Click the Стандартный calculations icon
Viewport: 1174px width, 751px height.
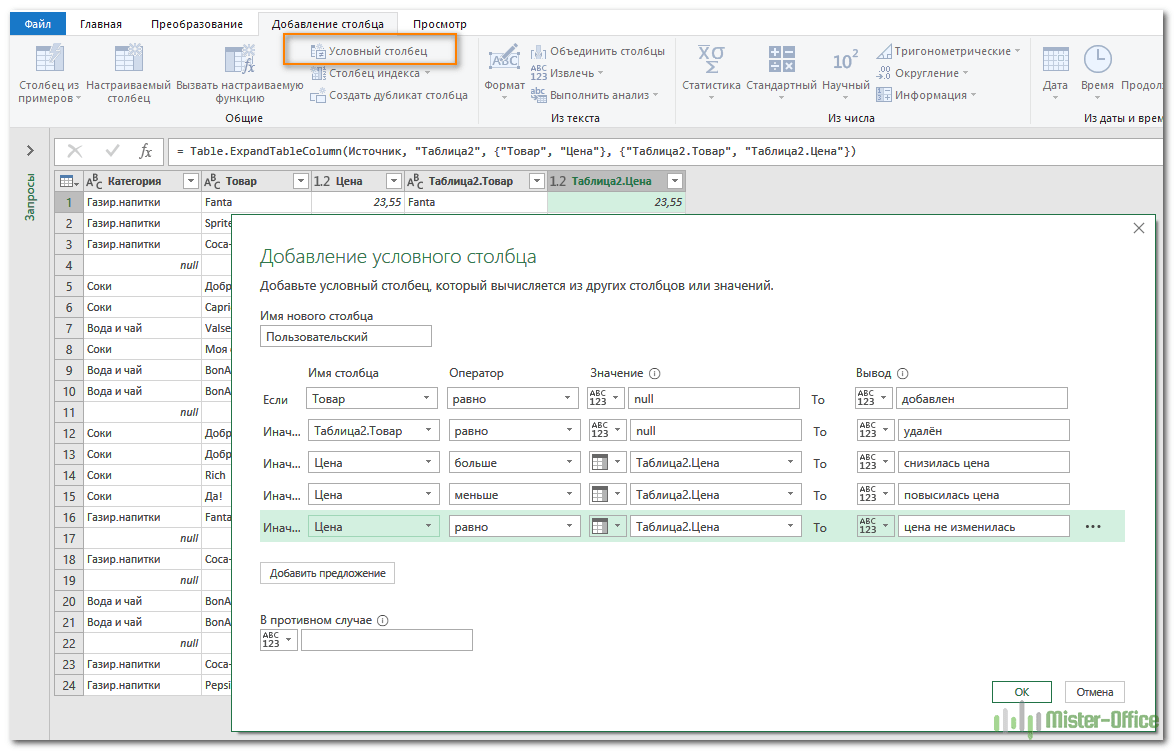pyautogui.click(x=781, y=60)
